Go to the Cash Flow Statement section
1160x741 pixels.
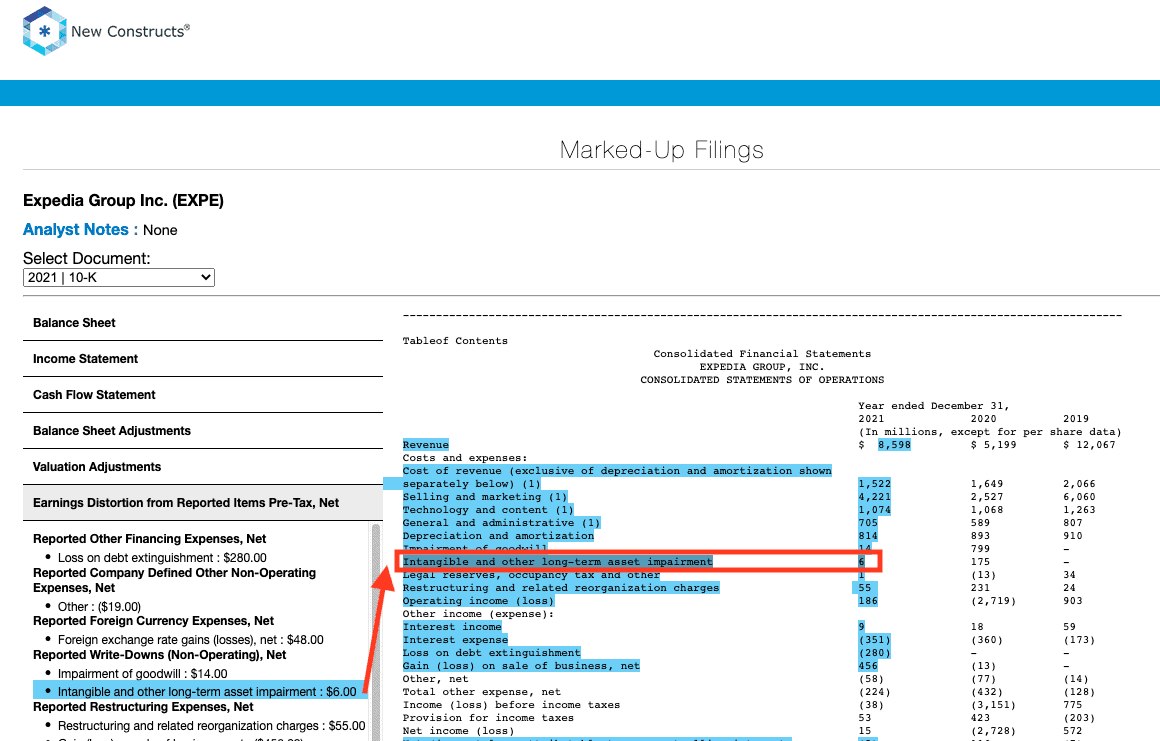203,395
